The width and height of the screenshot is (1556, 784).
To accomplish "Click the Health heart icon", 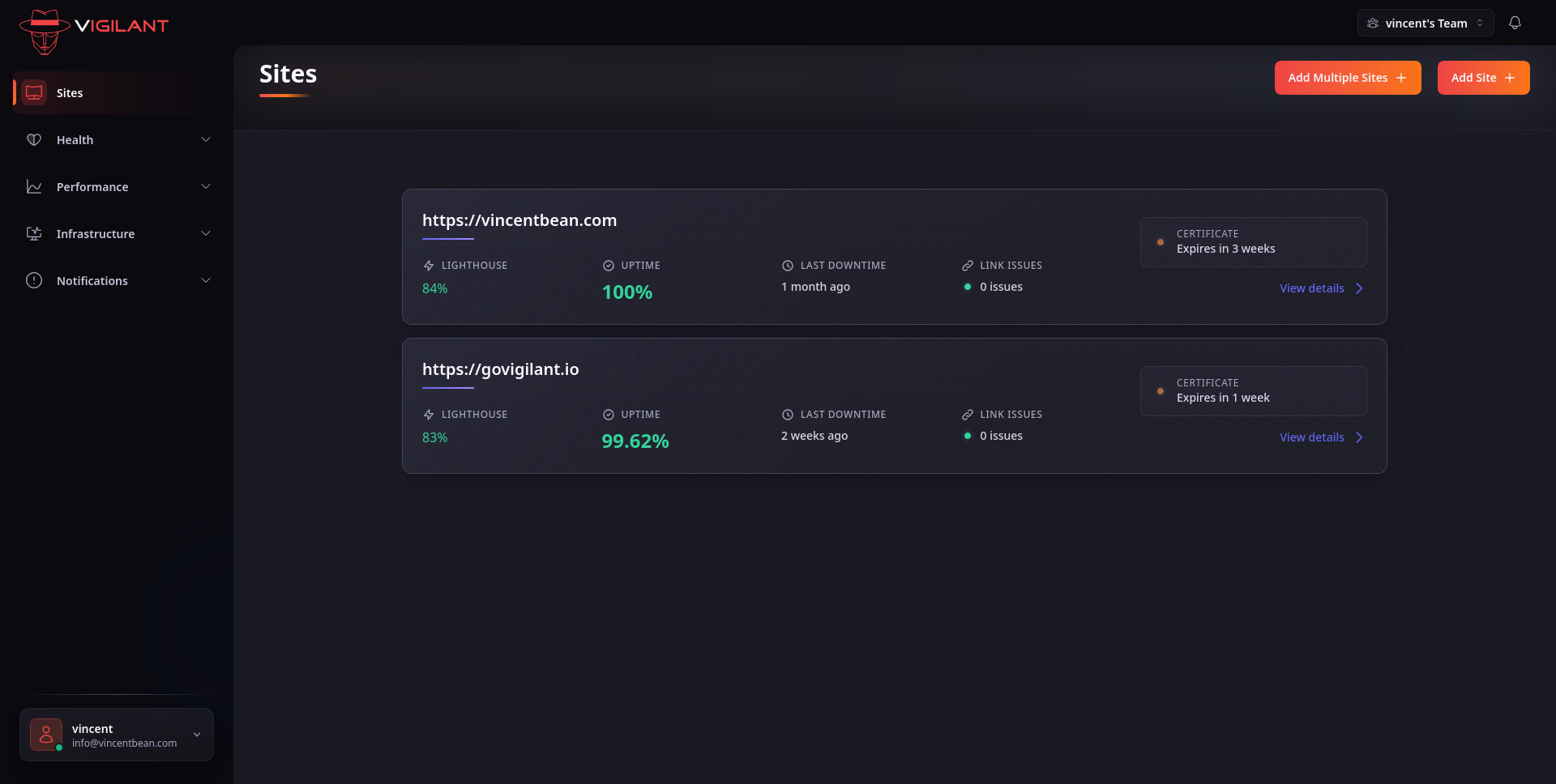I will pos(34,140).
